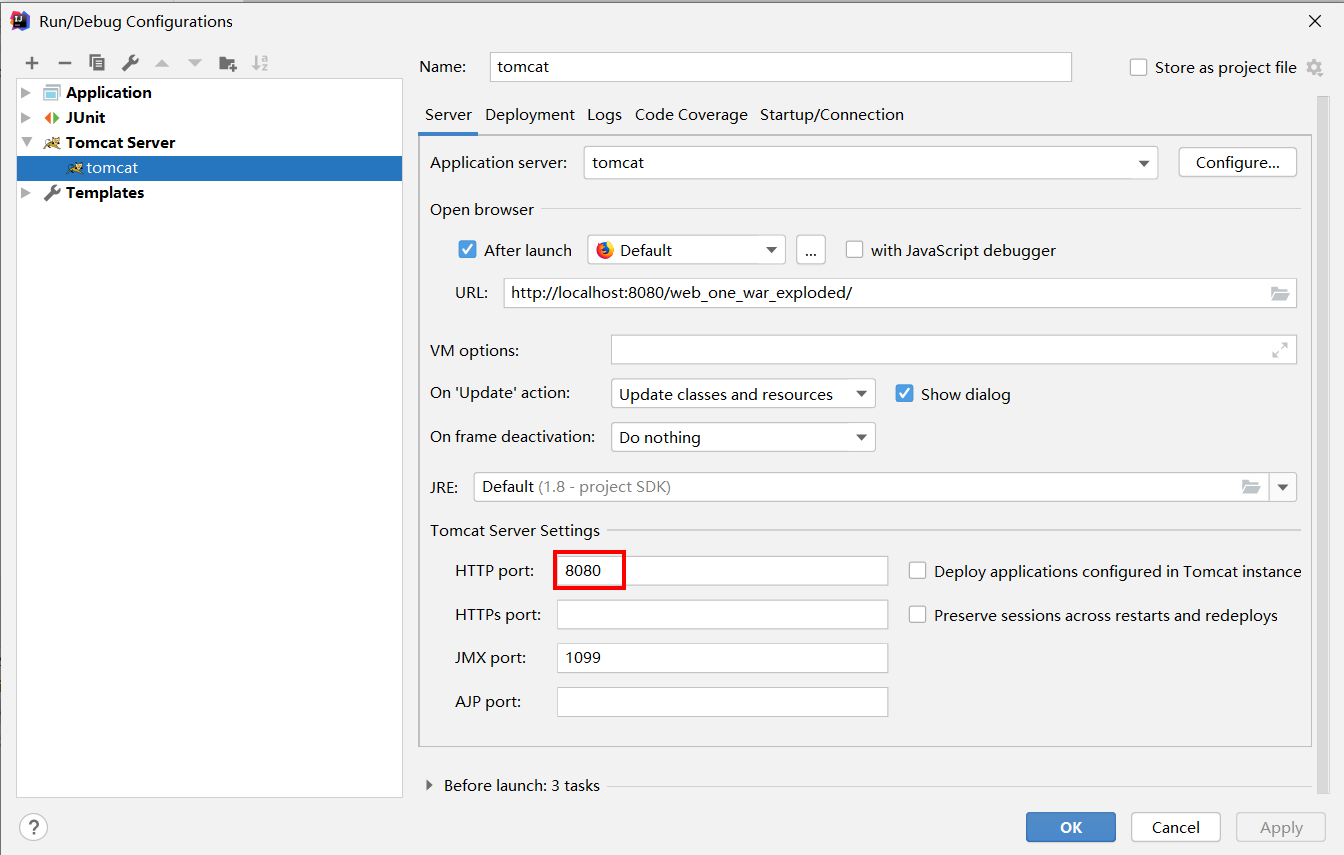Click the AJP port field
The width and height of the screenshot is (1344, 855).
coord(722,702)
